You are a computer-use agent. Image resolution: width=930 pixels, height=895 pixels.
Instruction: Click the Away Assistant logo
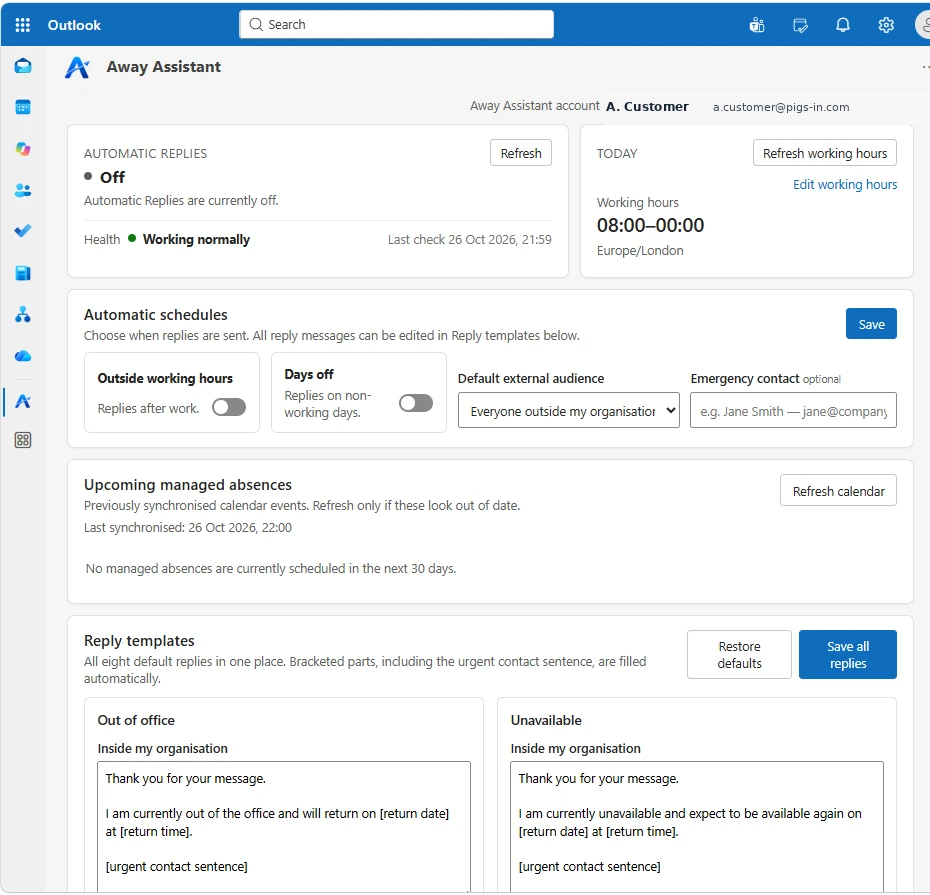(78, 67)
